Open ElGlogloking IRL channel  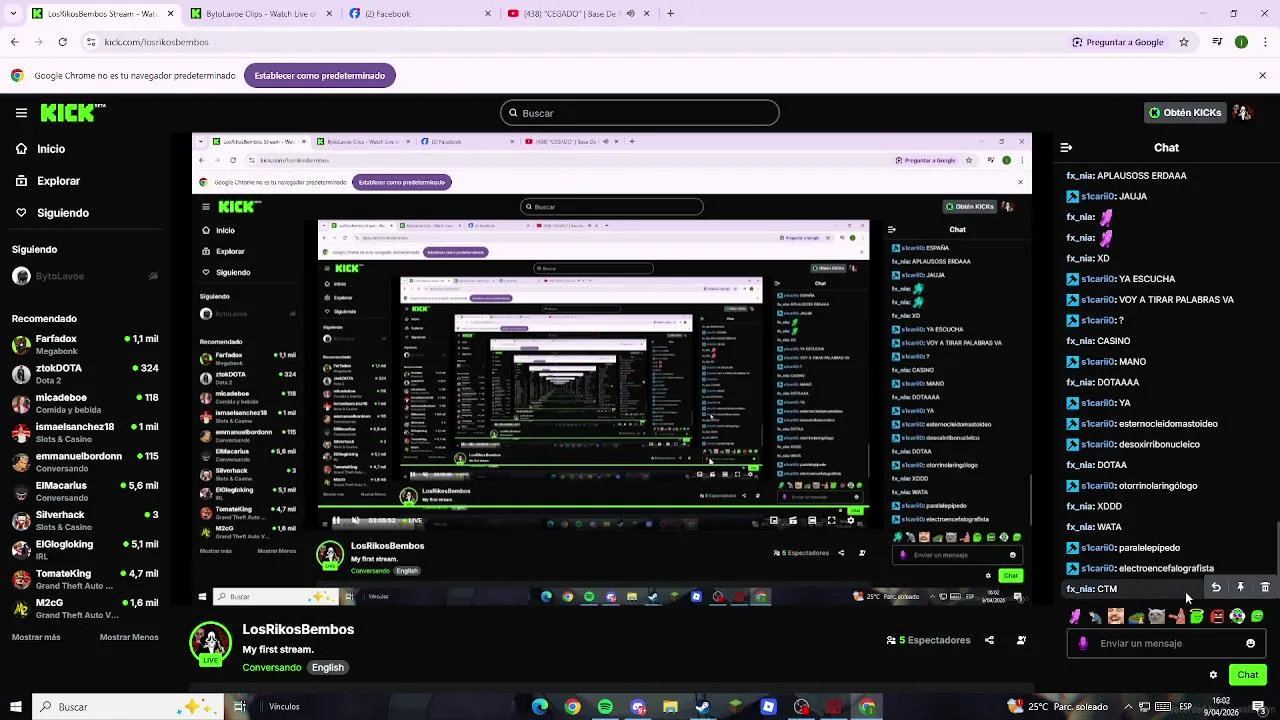85,550
